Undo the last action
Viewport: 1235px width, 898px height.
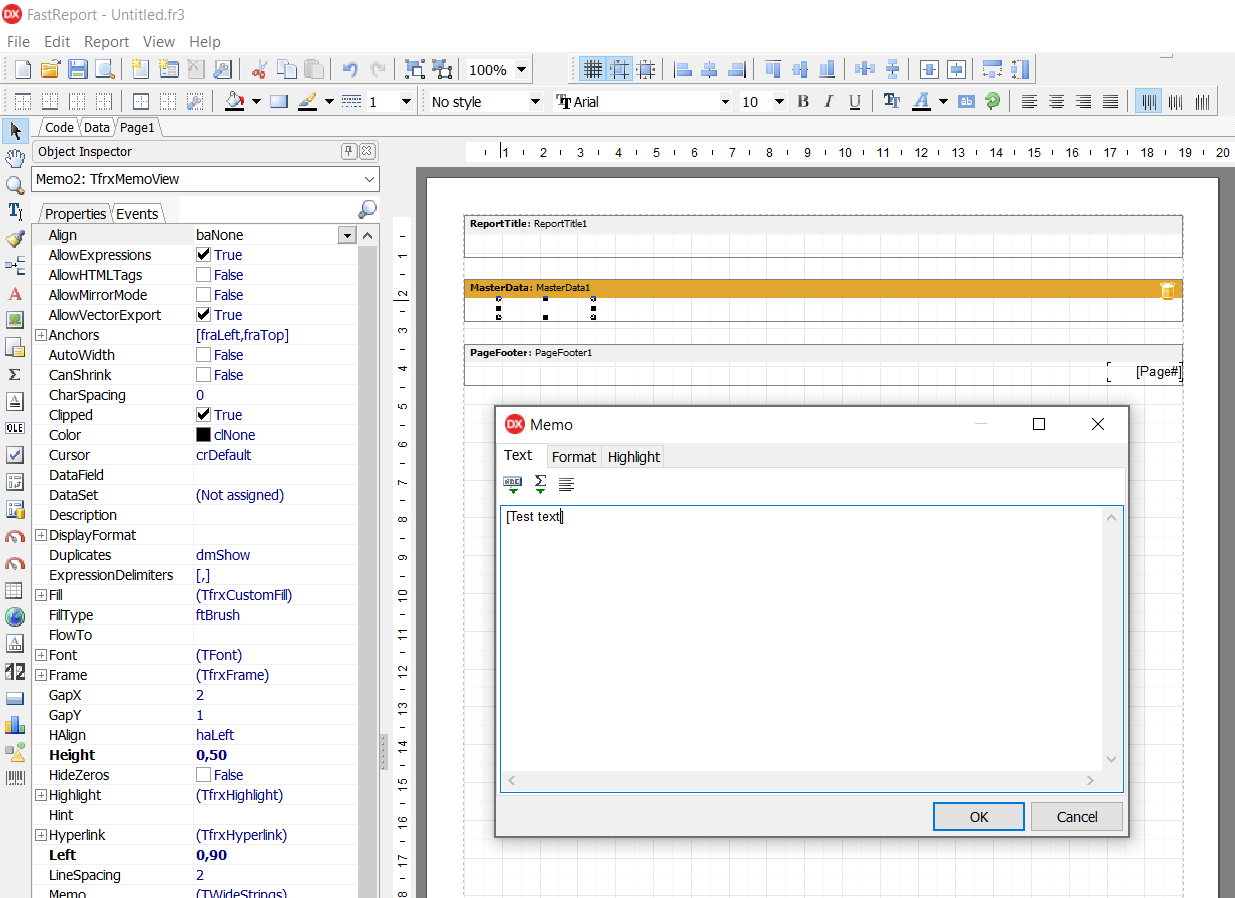pyautogui.click(x=350, y=69)
